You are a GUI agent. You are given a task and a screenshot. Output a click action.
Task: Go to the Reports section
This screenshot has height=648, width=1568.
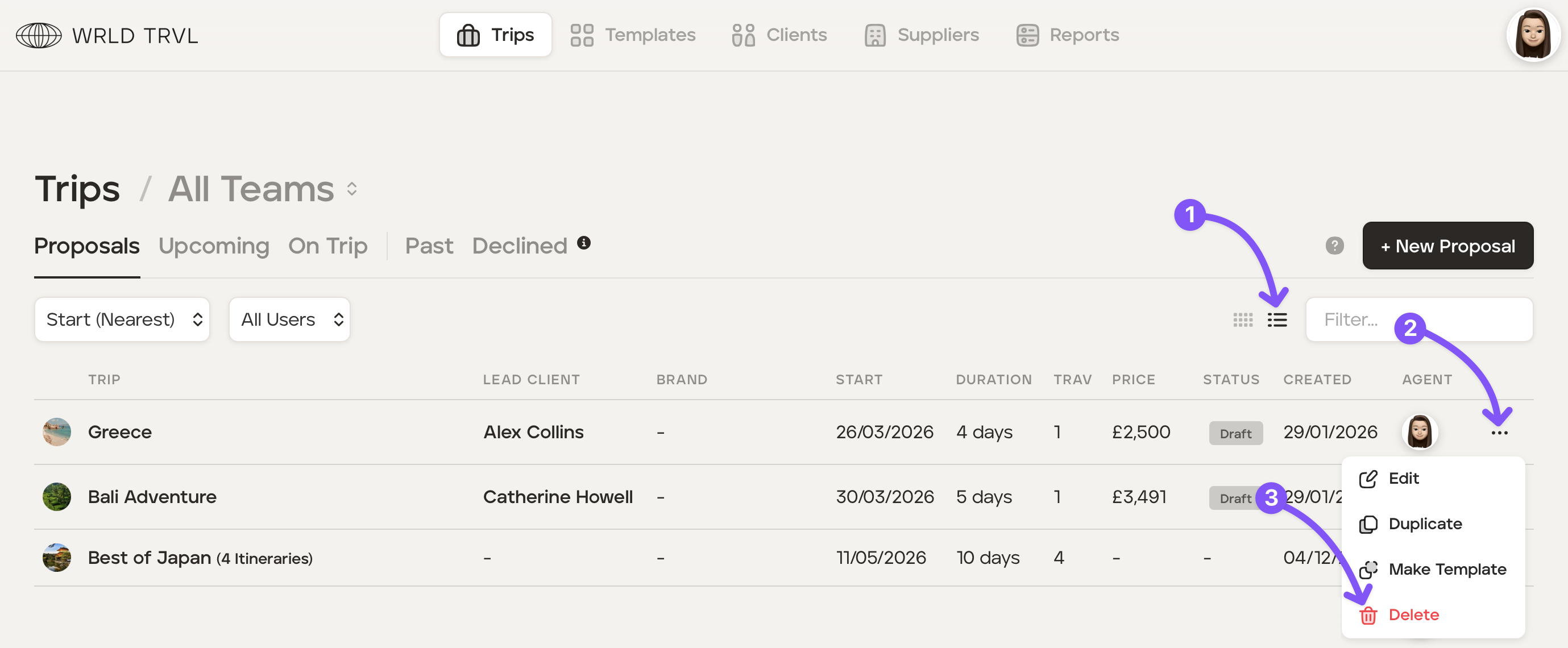tap(1068, 35)
